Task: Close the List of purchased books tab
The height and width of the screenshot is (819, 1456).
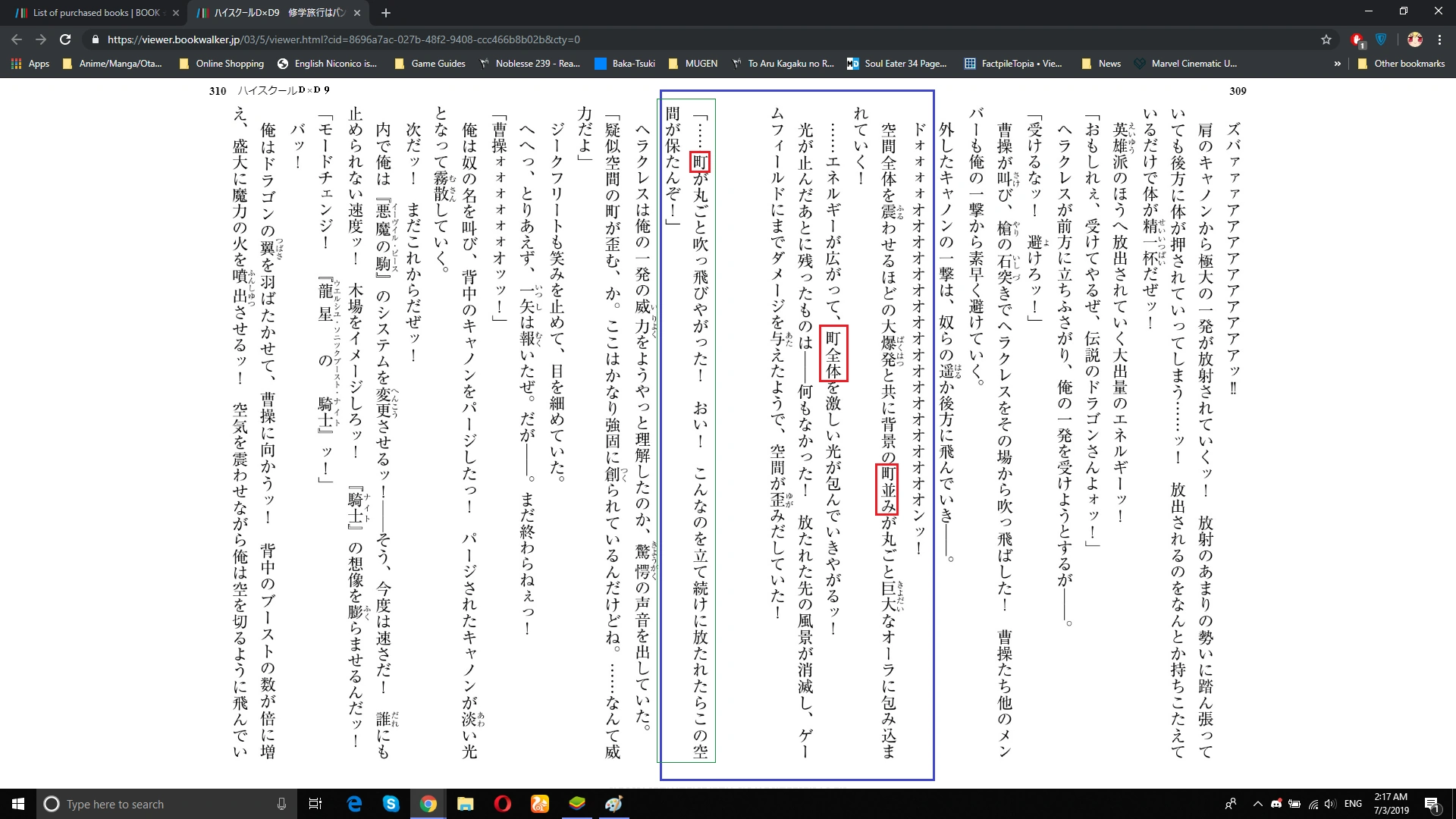Action: (x=175, y=13)
